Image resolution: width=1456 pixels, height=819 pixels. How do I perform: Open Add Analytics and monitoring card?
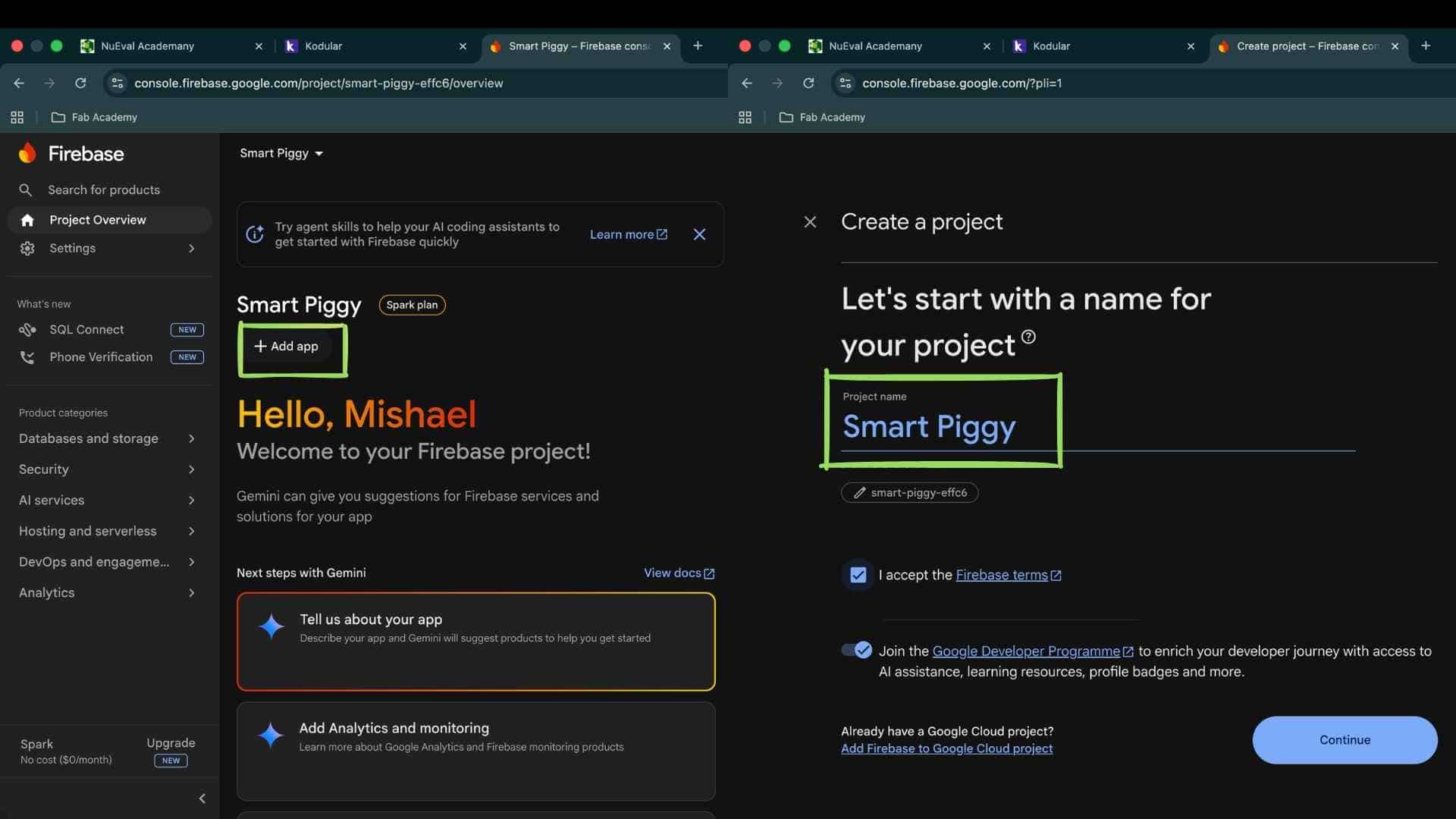point(475,751)
